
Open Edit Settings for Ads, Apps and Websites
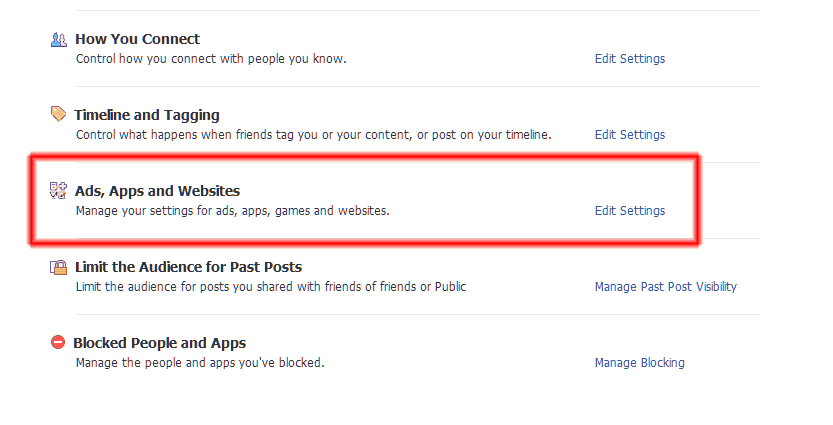pyautogui.click(x=630, y=210)
